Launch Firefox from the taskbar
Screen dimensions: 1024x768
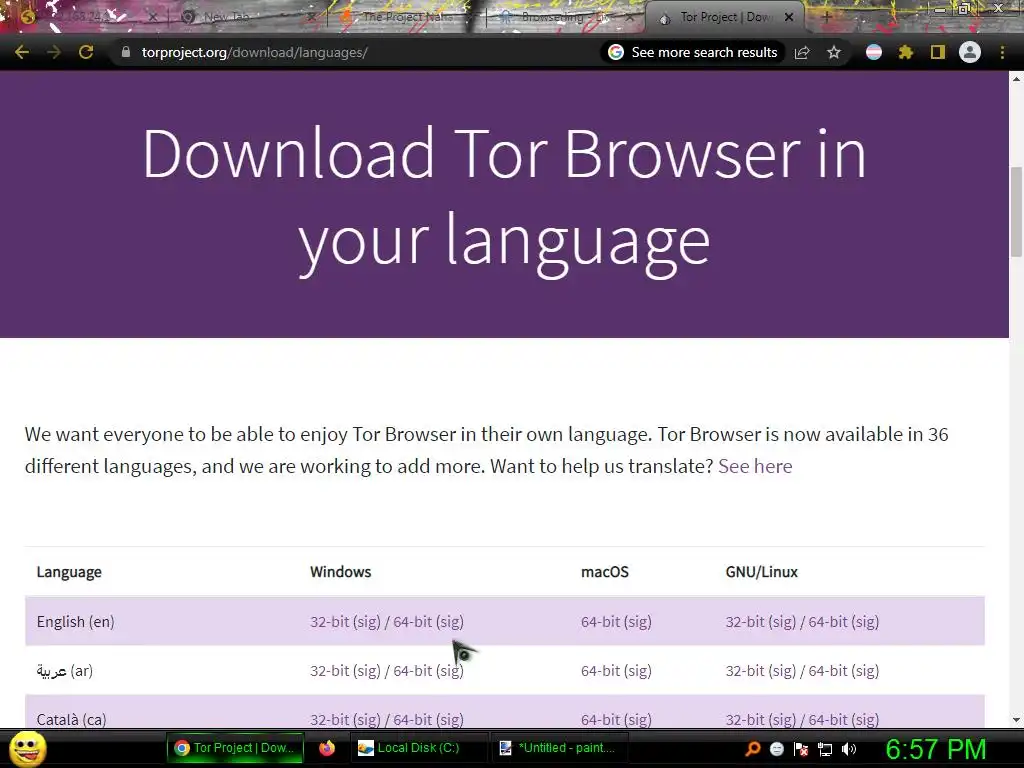pyautogui.click(x=327, y=748)
